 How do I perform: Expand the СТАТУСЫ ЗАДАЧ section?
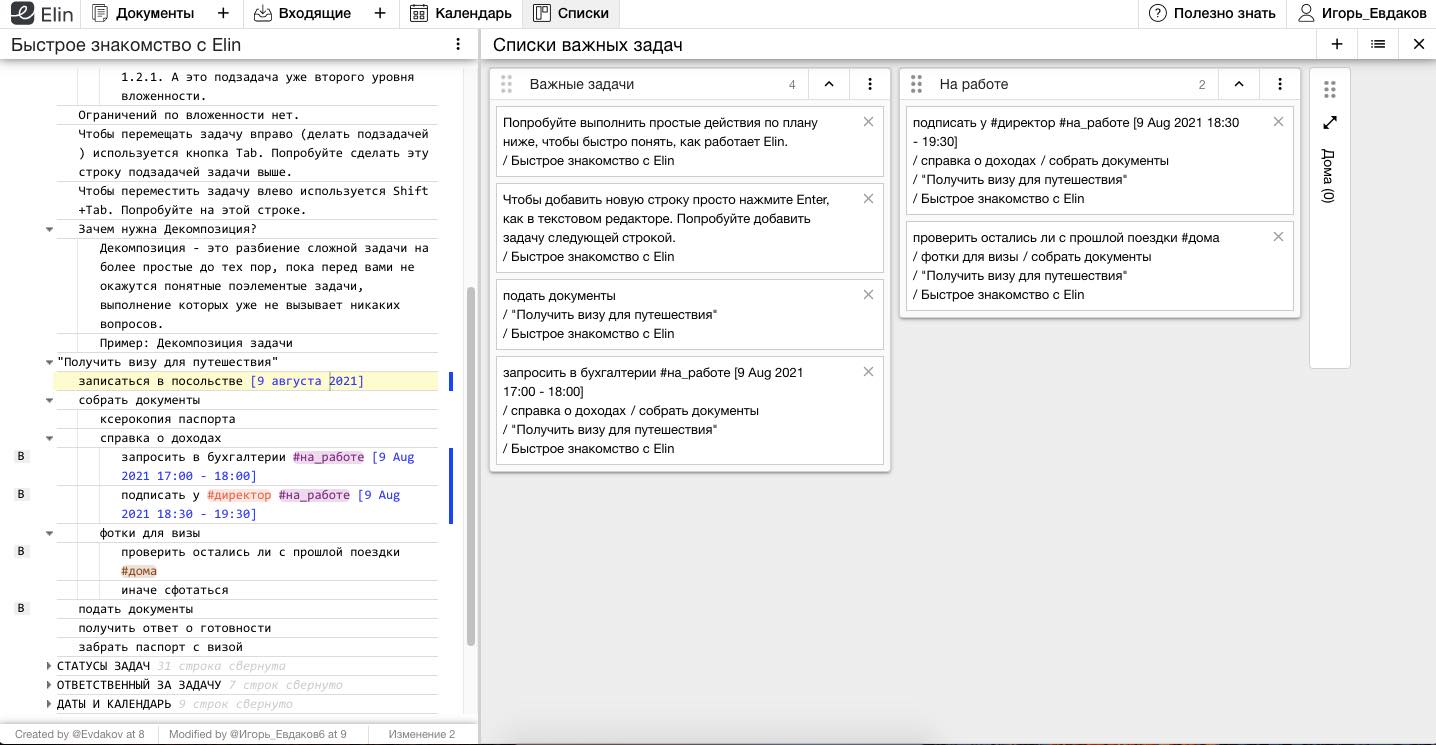pyautogui.click(x=50, y=666)
